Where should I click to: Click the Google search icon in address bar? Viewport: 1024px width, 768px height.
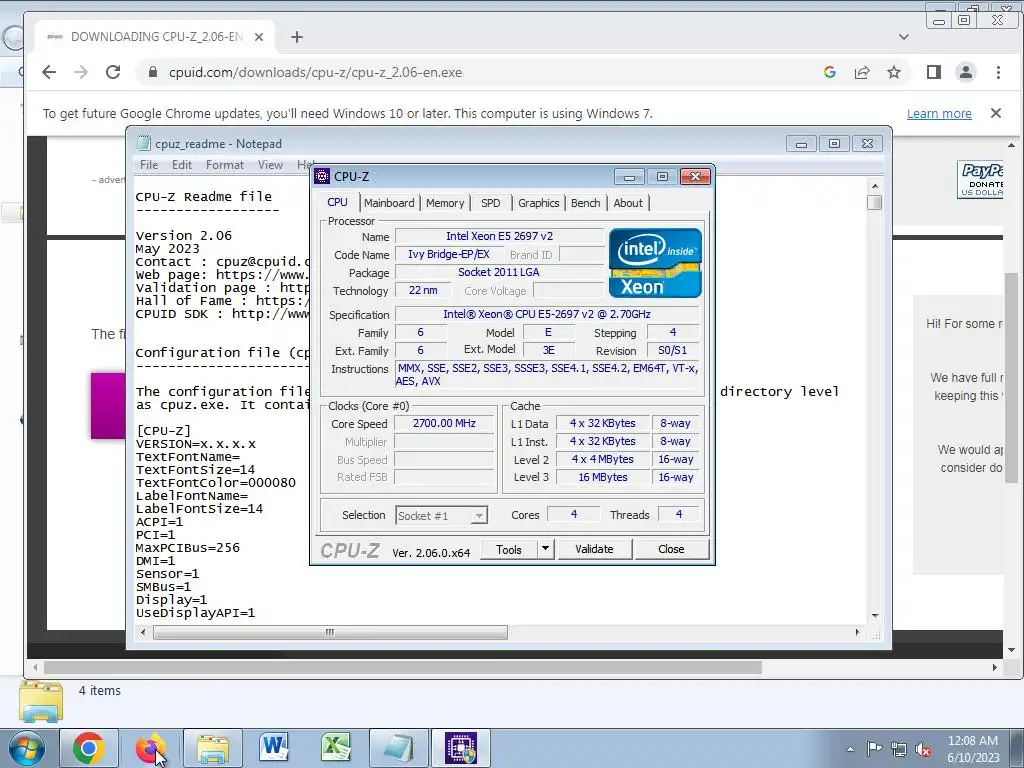point(830,72)
